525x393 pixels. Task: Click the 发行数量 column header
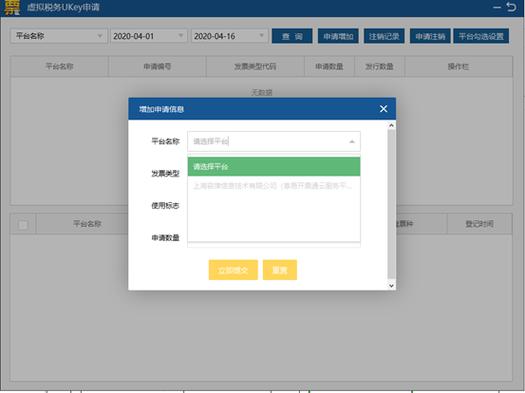click(379, 67)
